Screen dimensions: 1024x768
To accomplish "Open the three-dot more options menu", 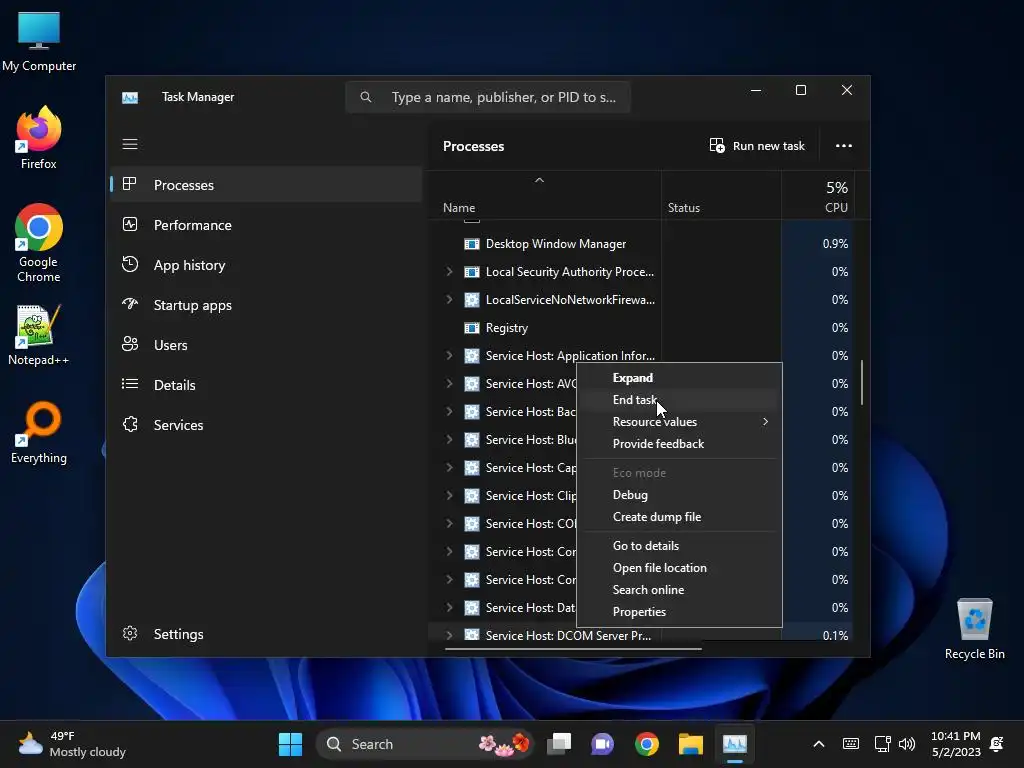I will pyautogui.click(x=844, y=146).
